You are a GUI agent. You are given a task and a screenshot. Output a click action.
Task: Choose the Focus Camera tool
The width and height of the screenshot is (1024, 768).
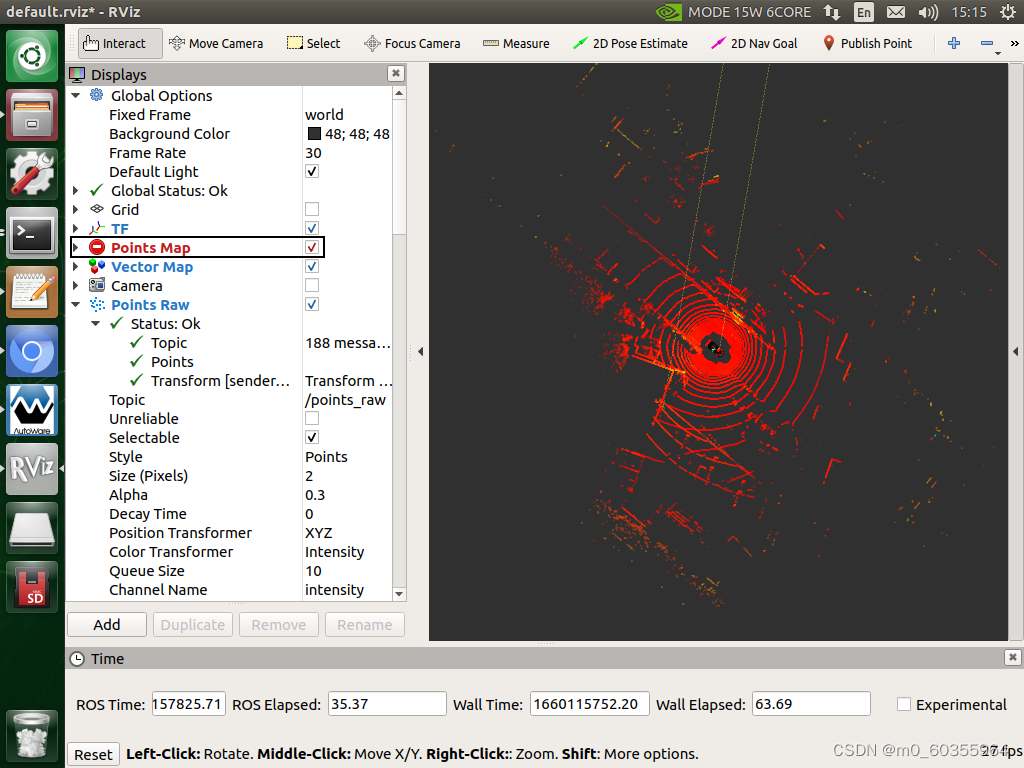click(x=412, y=44)
